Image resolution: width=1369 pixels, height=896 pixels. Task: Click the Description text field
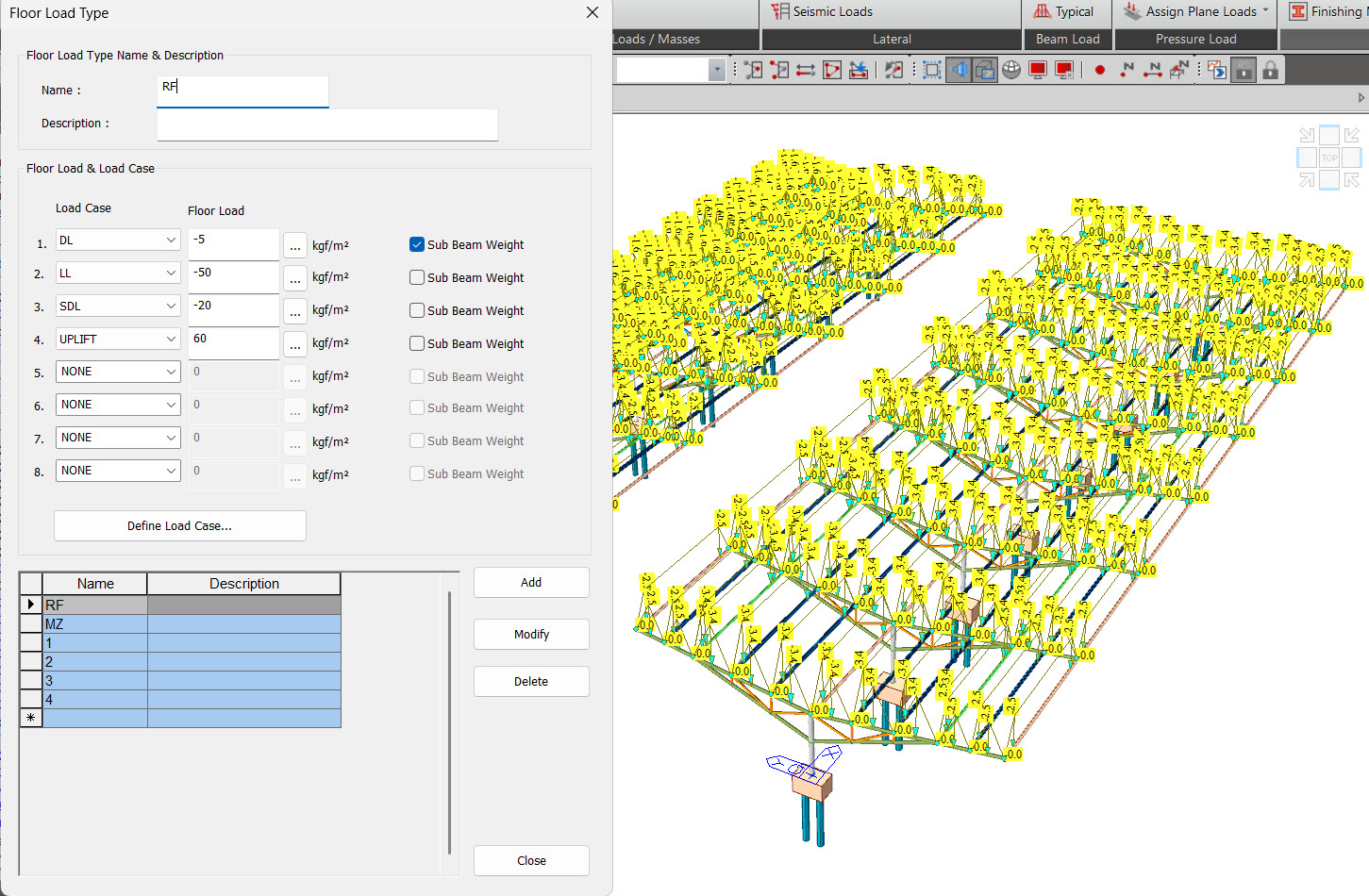(x=327, y=124)
